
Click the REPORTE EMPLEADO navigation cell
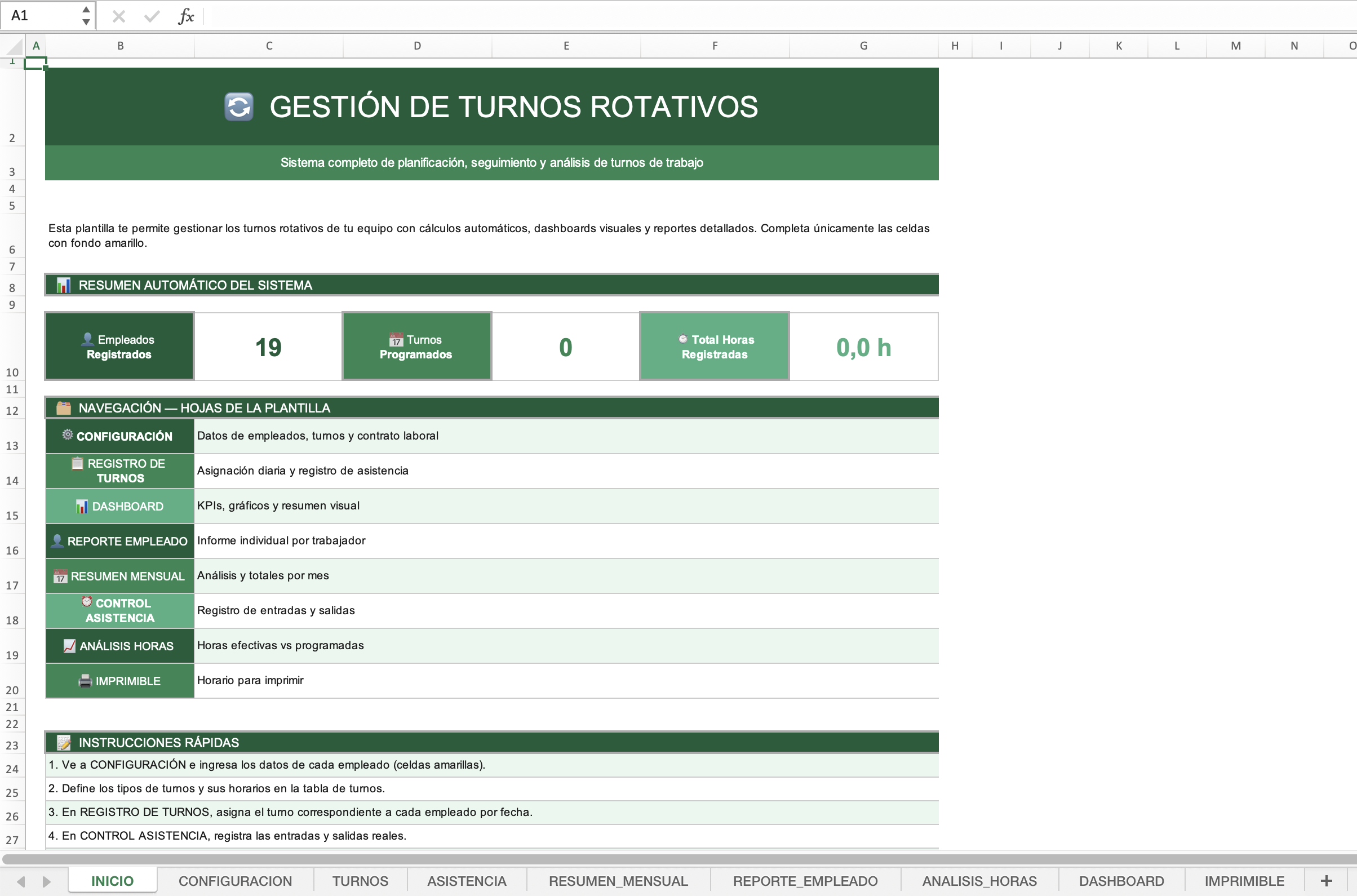120,540
